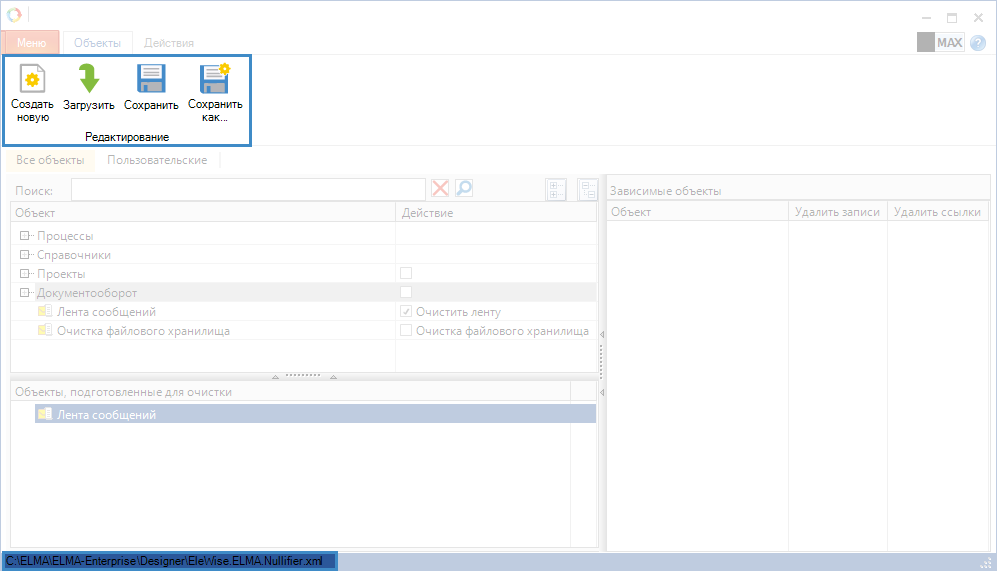Click the Объекты, подготовленные для очистки header
This screenshot has width=997, height=571.
(291, 392)
